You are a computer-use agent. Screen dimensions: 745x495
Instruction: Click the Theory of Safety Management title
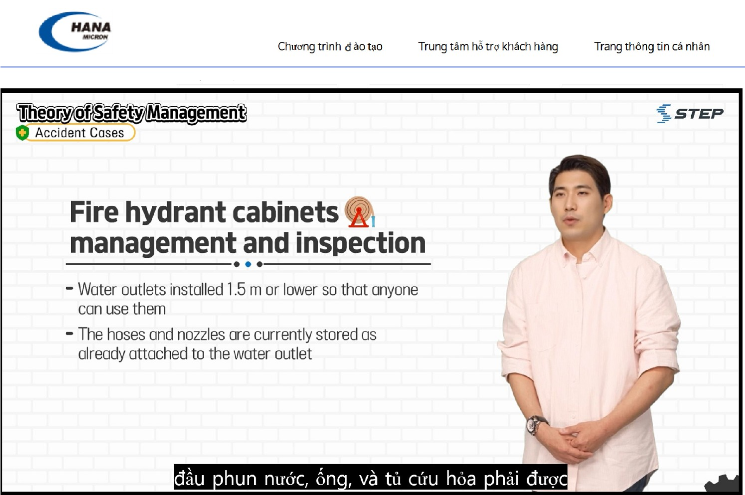tap(131, 113)
